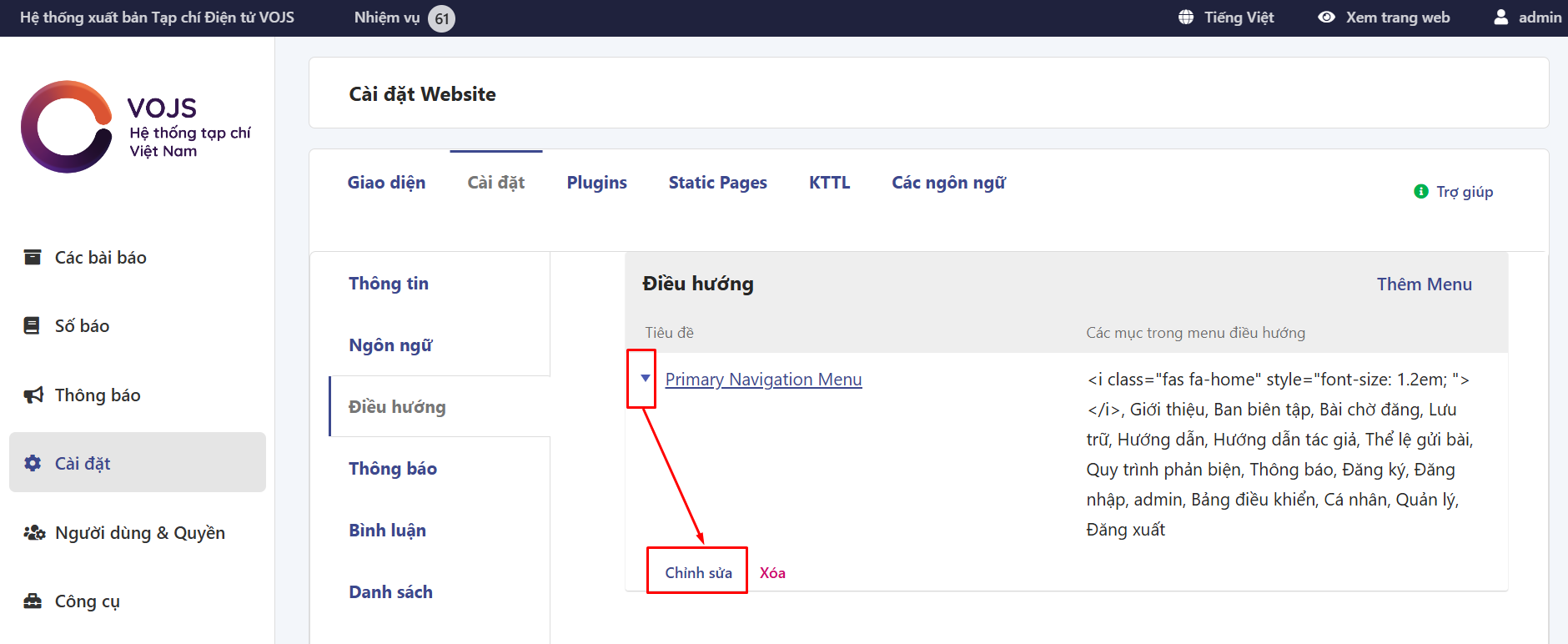Open the admin user menu
1568x644 pixels.
1527,18
